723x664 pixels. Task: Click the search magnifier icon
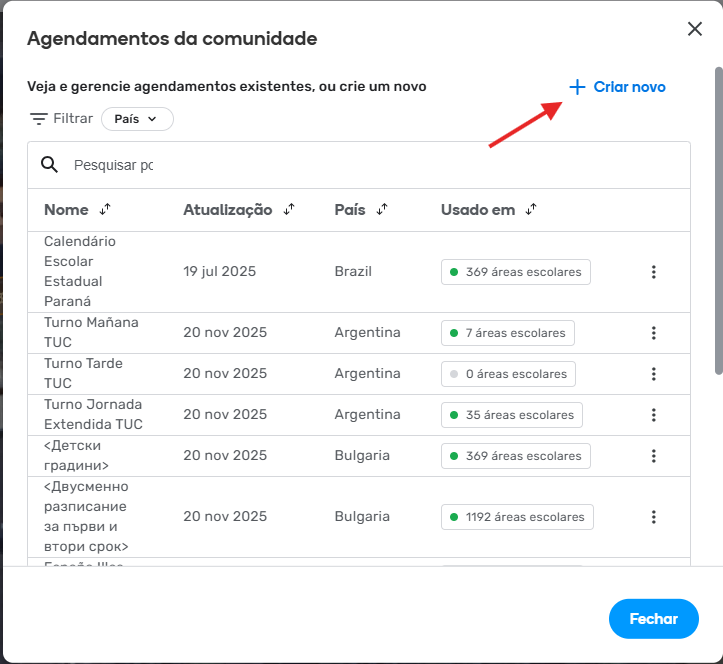(x=49, y=165)
